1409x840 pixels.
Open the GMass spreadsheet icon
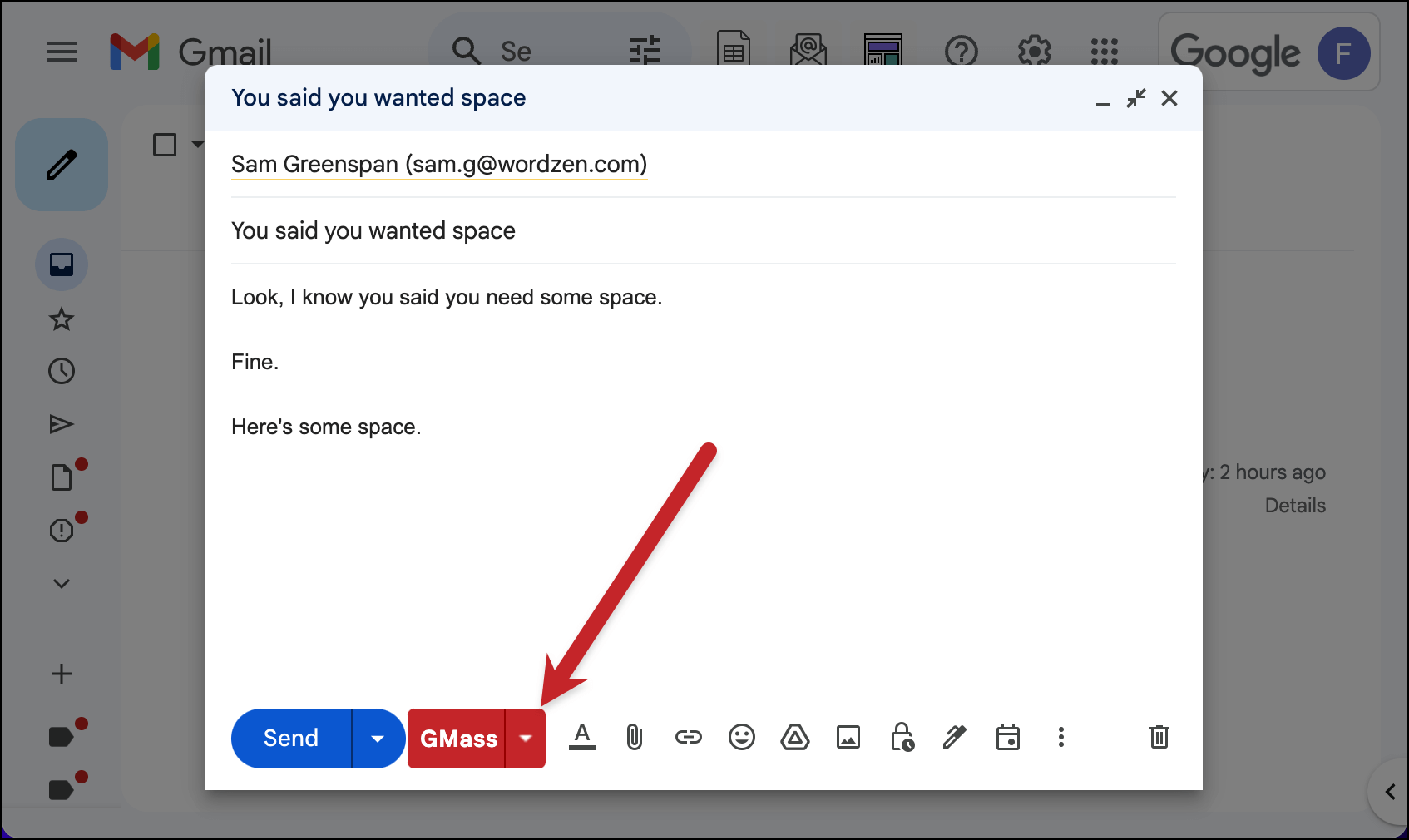(734, 49)
